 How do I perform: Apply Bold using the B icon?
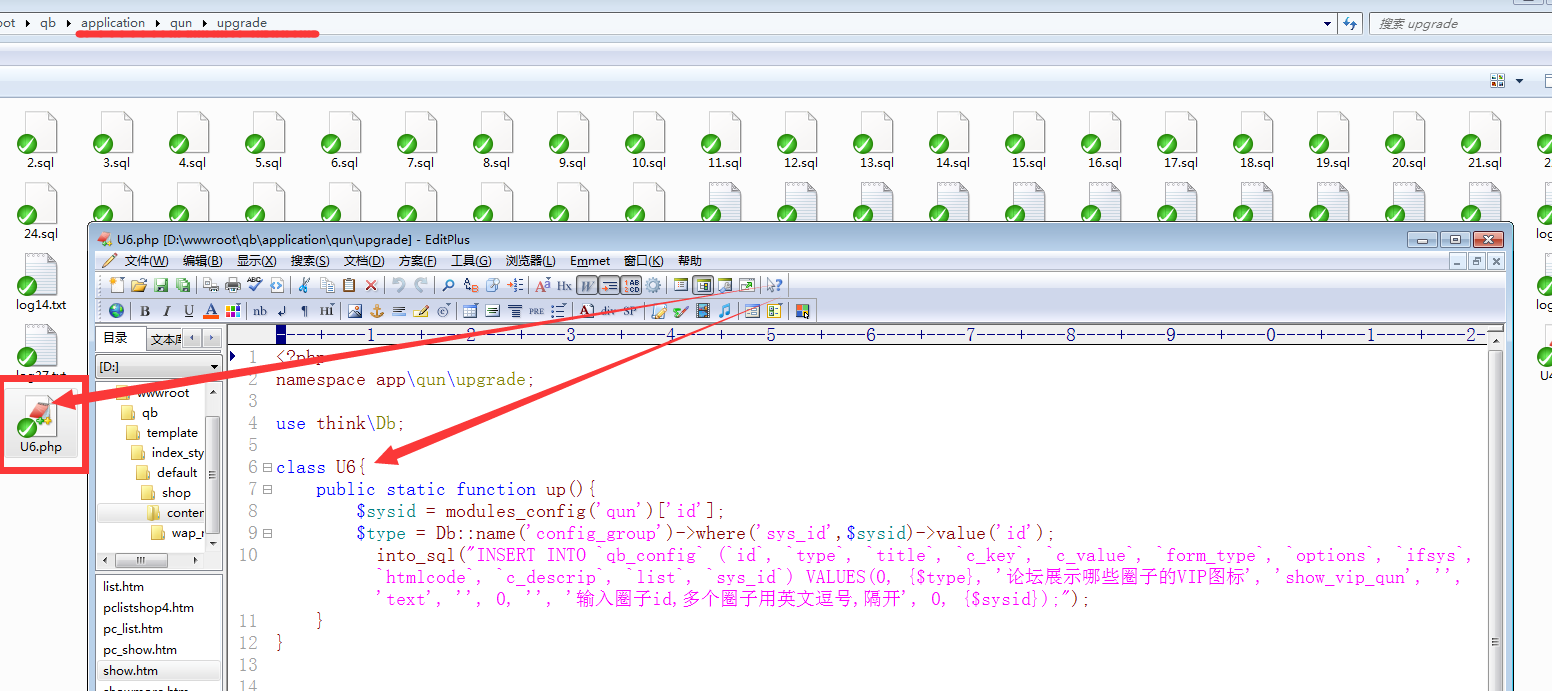tap(145, 311)
